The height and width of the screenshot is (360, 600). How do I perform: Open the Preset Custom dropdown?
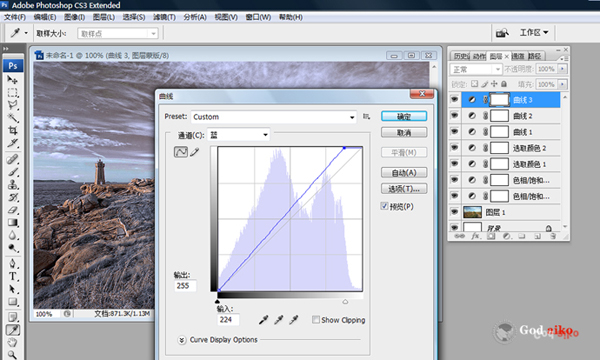tap(274, 117)
